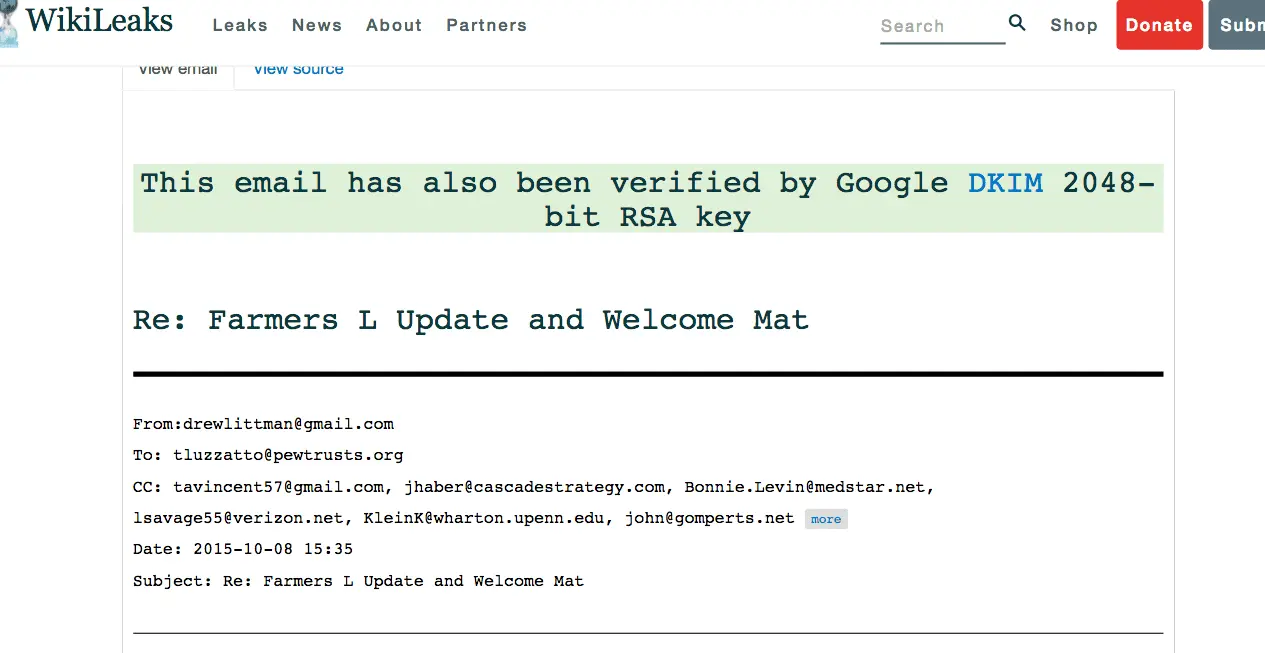Open the Leaks menu item
Screen dimensions: 1265x653
pyautogui.click(x=240, y=25)
